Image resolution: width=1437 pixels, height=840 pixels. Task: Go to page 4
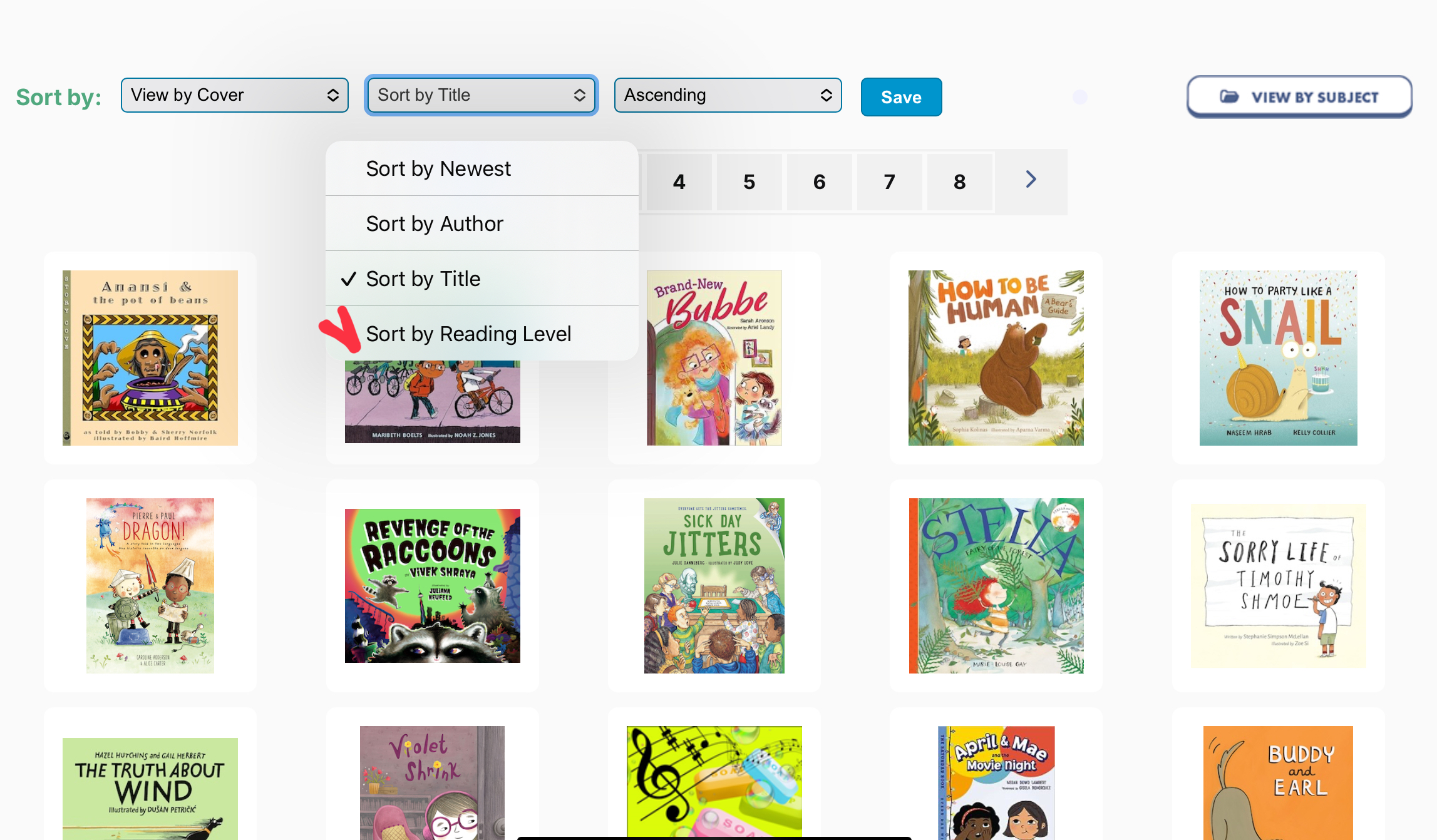[679, 182]
